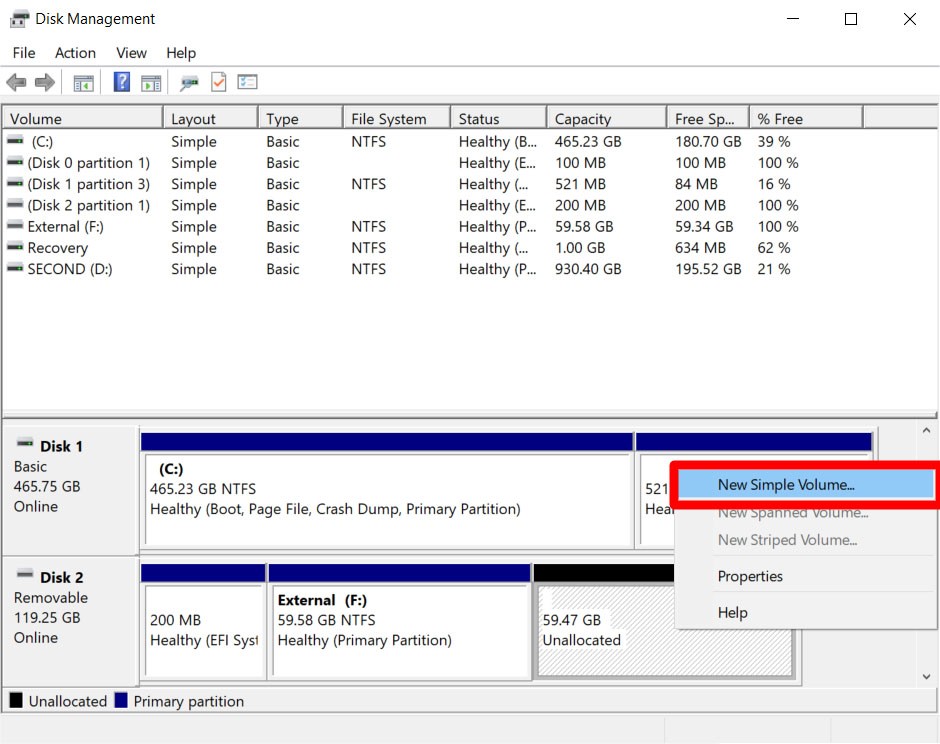Screen dimensions: 940x744
Task: Click the rightmost checklist icon in the toolbar
Action: pos(246,82)
